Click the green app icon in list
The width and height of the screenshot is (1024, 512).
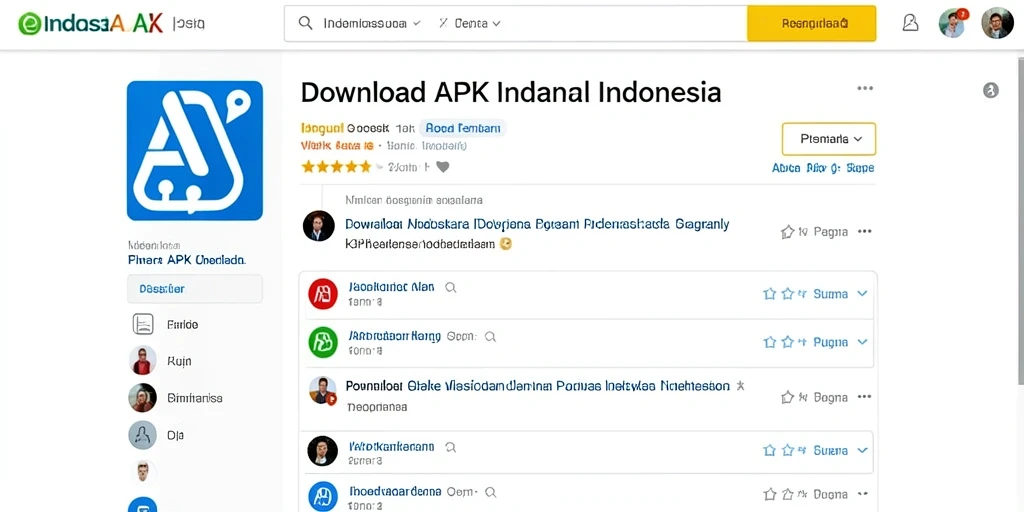[x=323, y=342]
